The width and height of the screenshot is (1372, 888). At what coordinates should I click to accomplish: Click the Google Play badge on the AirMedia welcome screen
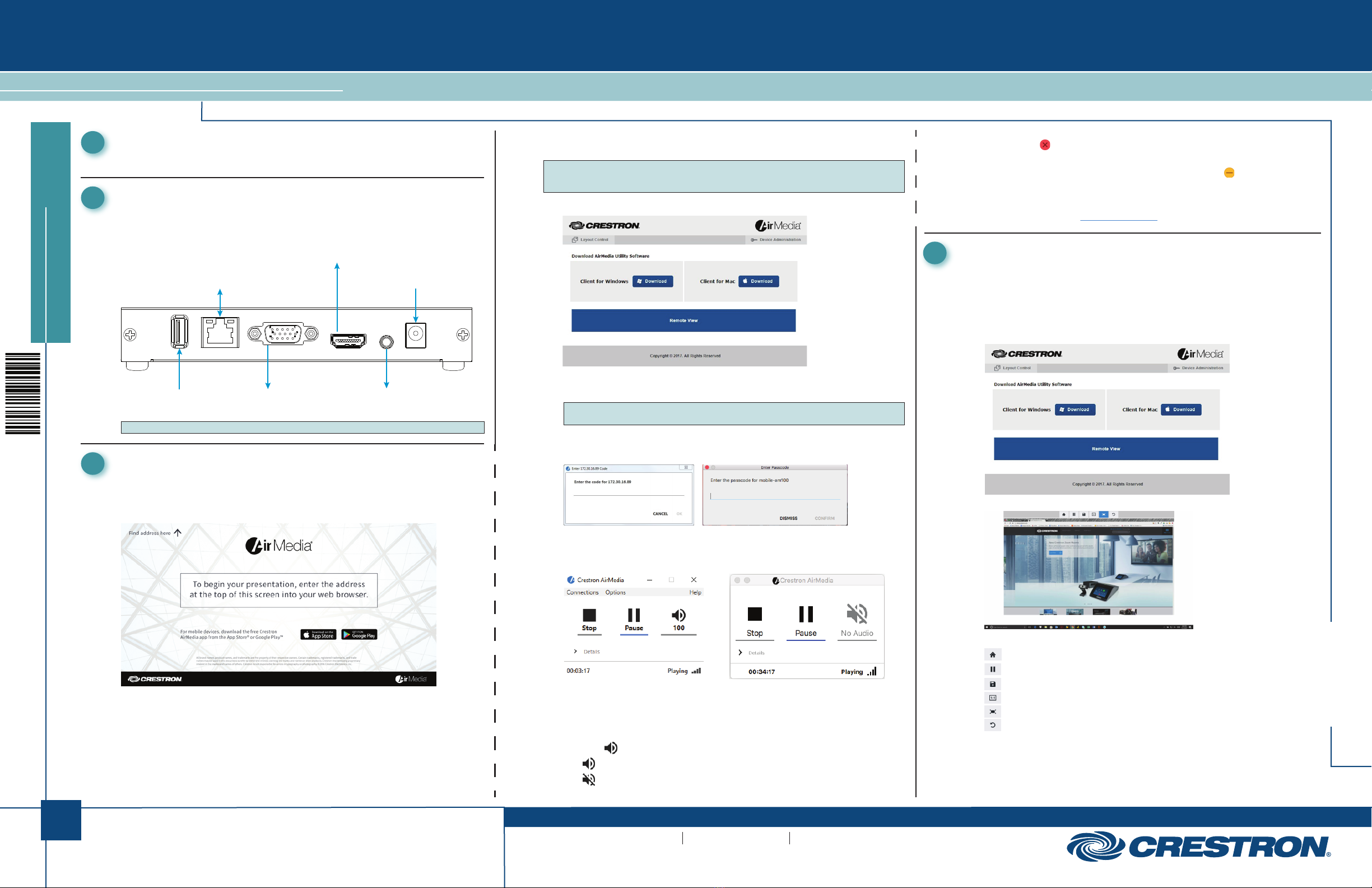pos(359,634)
